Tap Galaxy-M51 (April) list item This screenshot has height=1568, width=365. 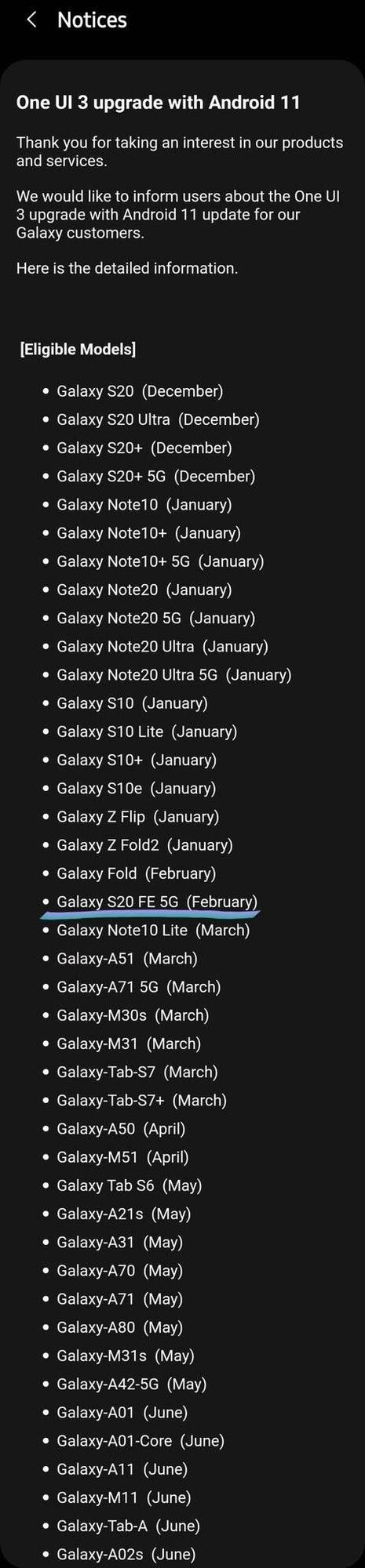click(x=122, y=1156)
